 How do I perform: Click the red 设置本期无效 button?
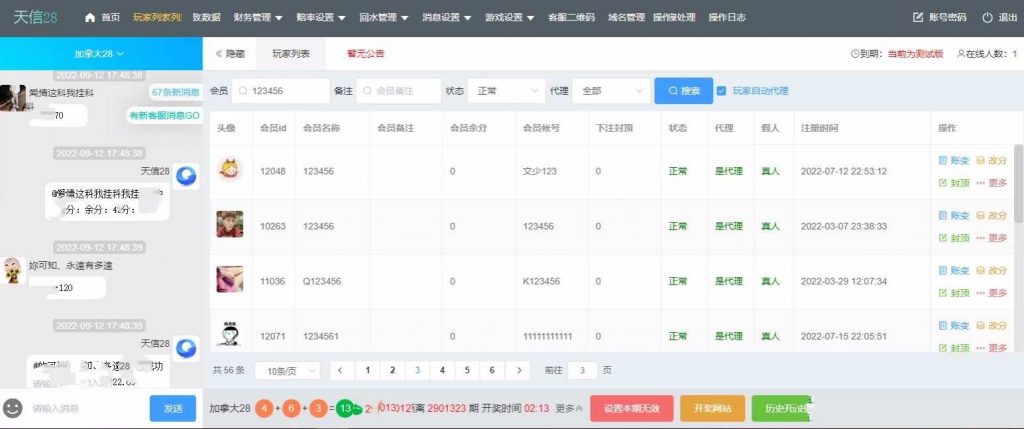(630, 408)
